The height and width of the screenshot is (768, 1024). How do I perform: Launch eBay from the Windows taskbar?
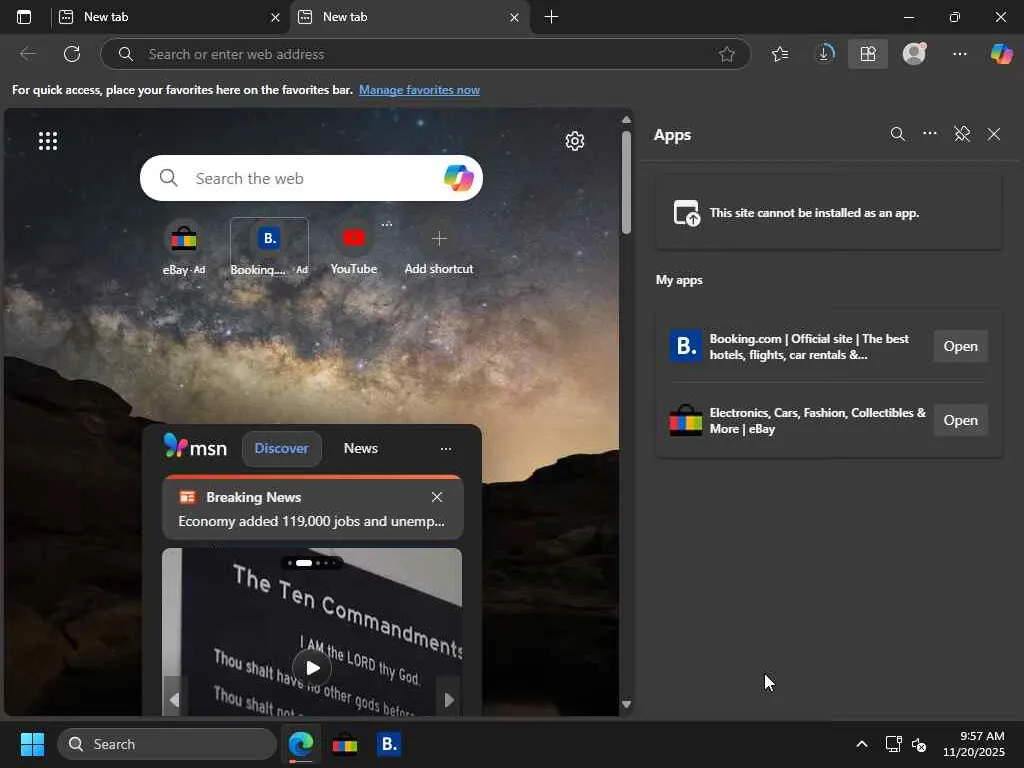345,744
